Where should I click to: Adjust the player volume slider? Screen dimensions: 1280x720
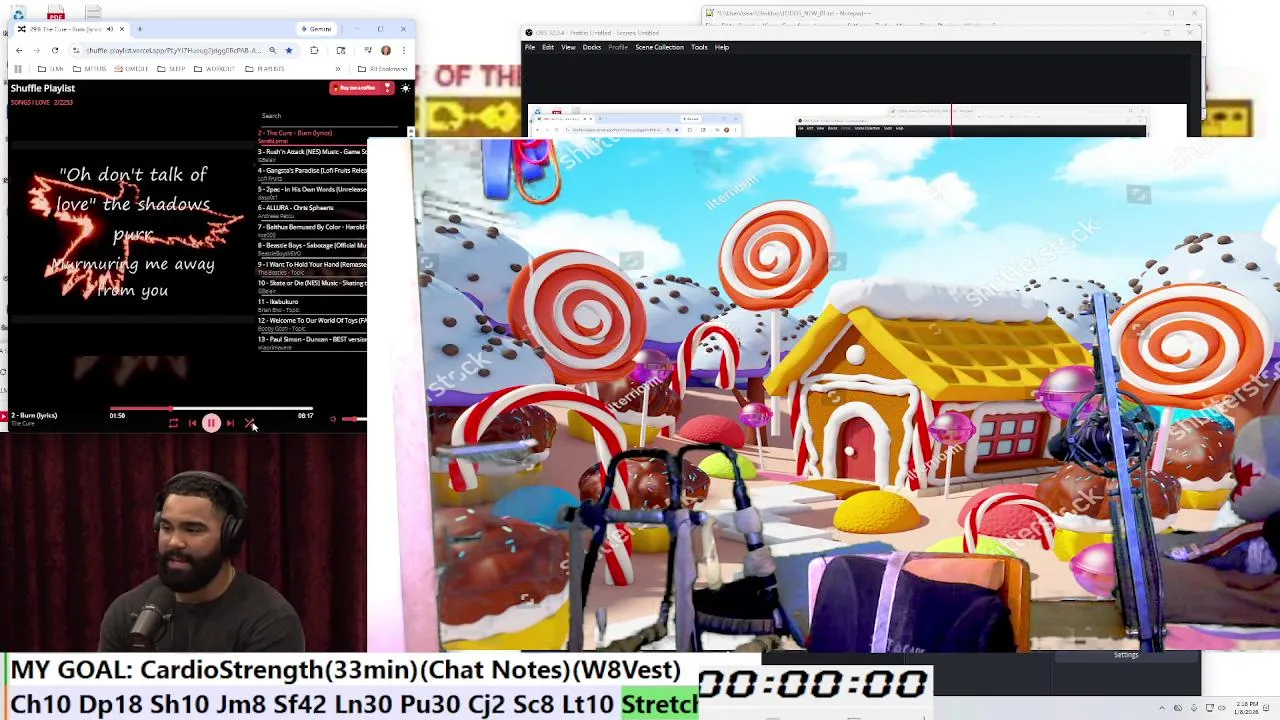tap(354, 419)
